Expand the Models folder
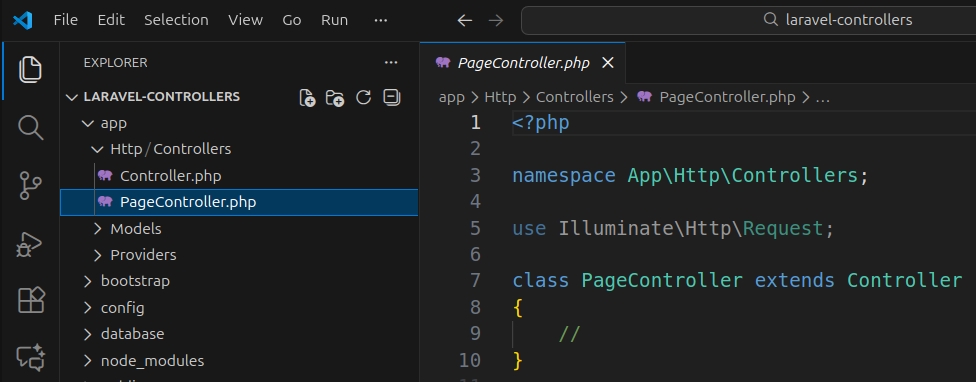Screen dimensions: 976x382 click(239, 229)
